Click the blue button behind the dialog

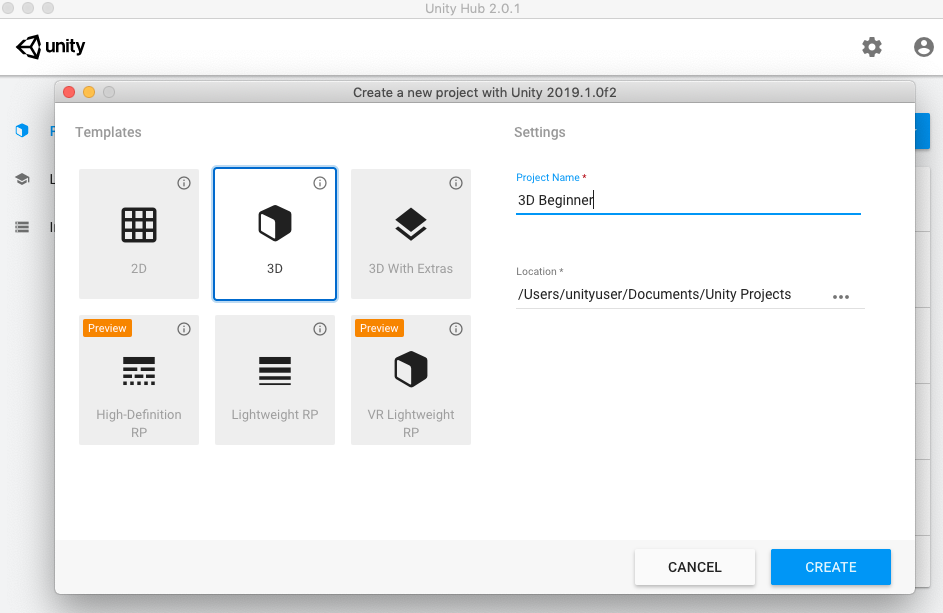(x=923, y=131)
